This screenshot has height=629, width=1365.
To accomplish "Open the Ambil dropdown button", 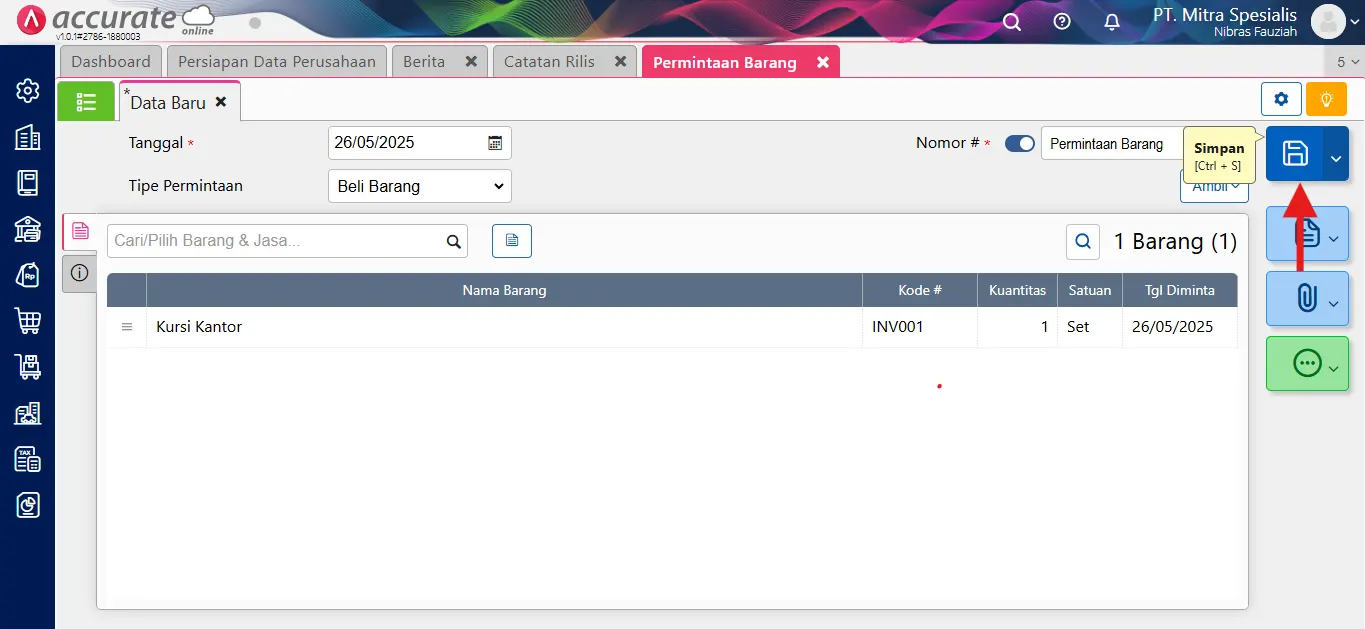I will tap(1214, 186).
